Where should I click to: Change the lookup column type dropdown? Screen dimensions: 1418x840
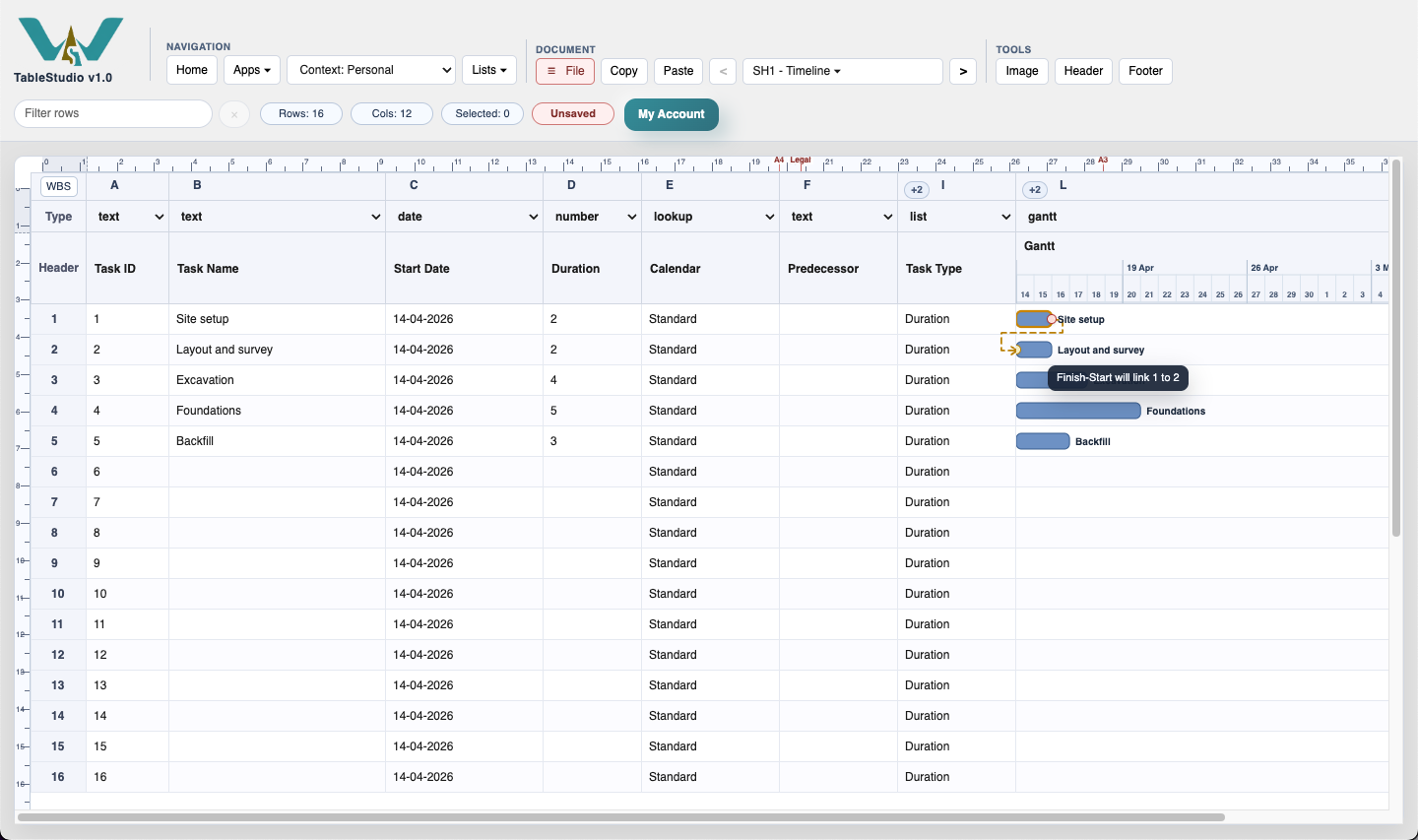click(711, 217)
